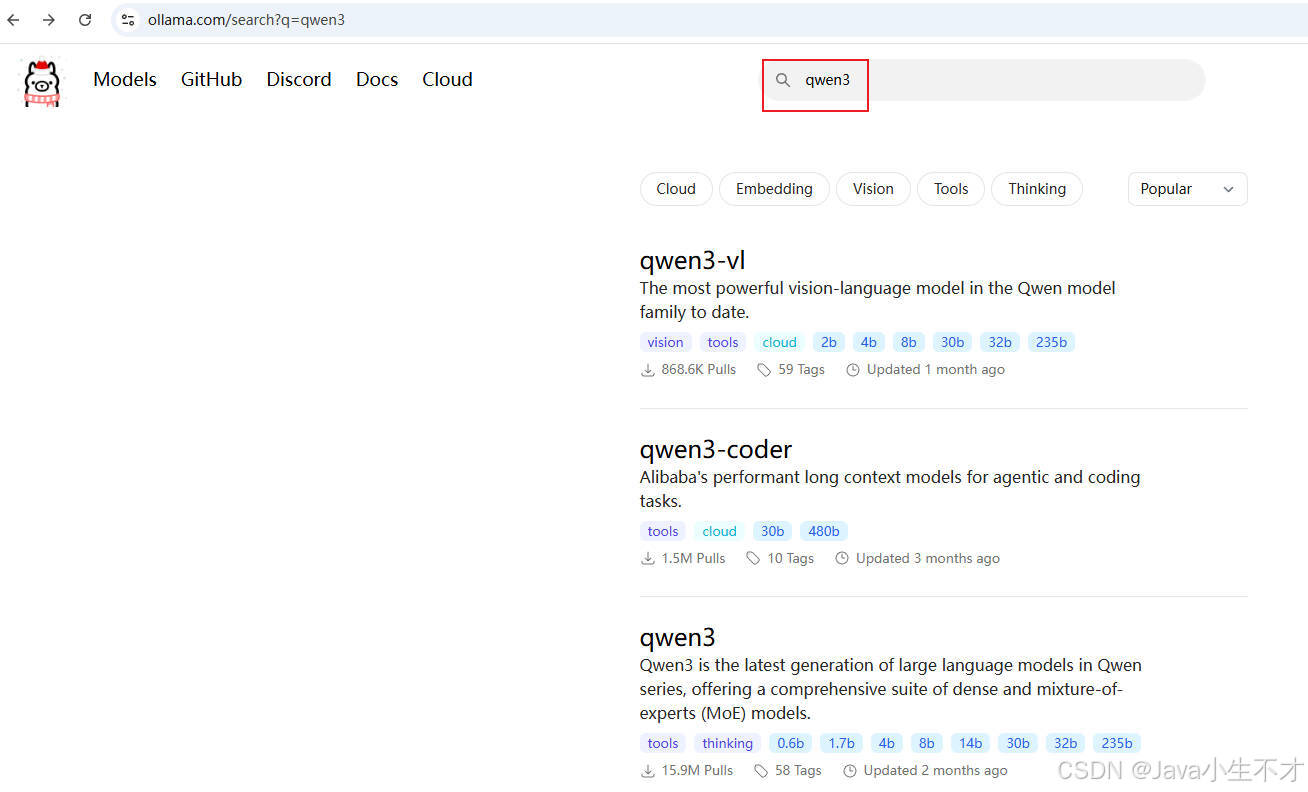This screenshot has width=1308, height=792.
Task: Click the 10 Tags label
Action: point(780,559)
